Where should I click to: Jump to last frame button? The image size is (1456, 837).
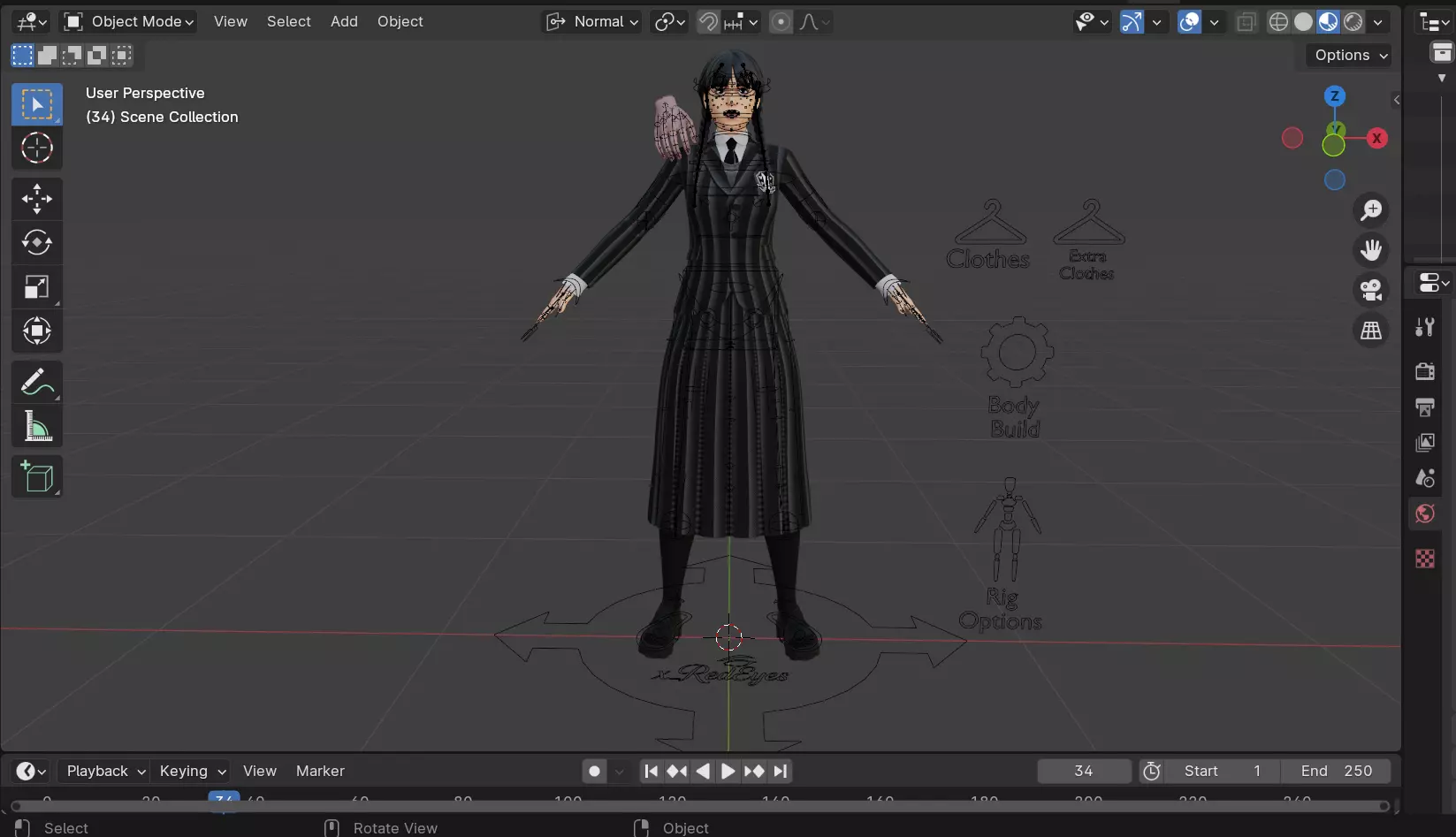(780, 771)
